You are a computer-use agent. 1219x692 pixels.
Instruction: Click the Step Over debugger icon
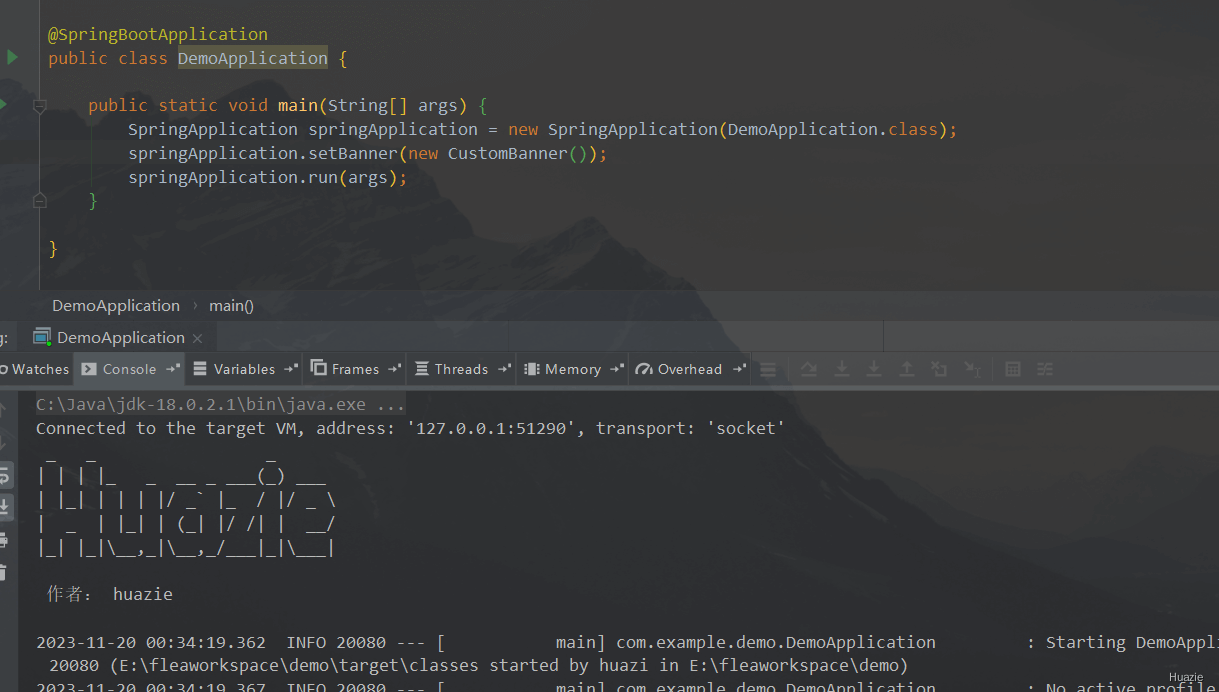click(809, 369)
